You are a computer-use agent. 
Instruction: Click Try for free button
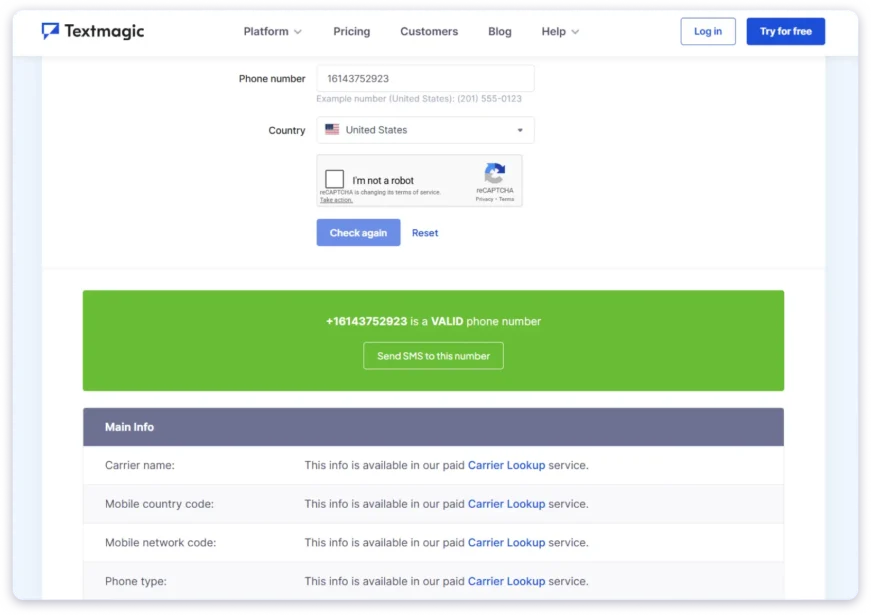click(785, 32)
